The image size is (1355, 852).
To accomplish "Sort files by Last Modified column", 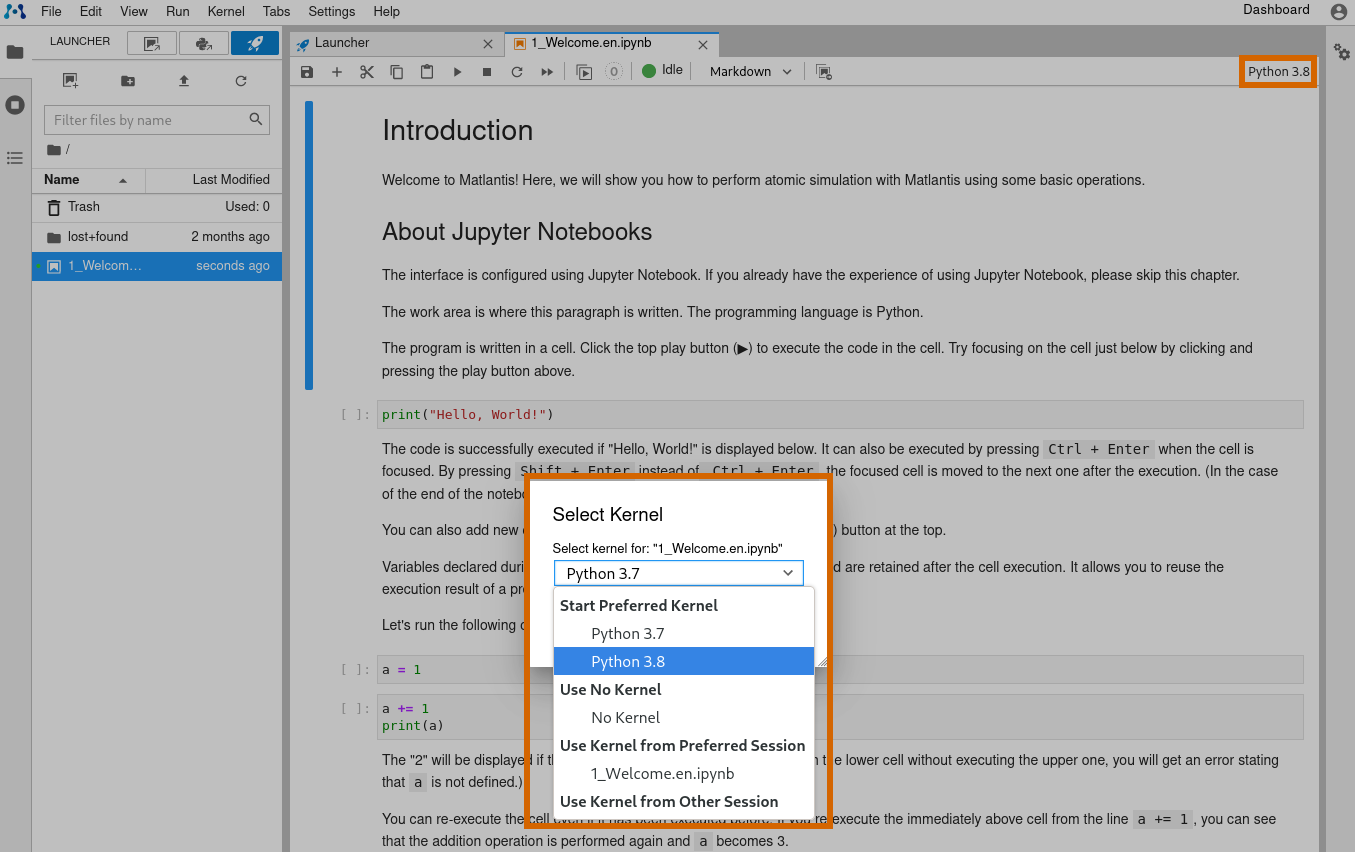I will [x=214, y=180].
